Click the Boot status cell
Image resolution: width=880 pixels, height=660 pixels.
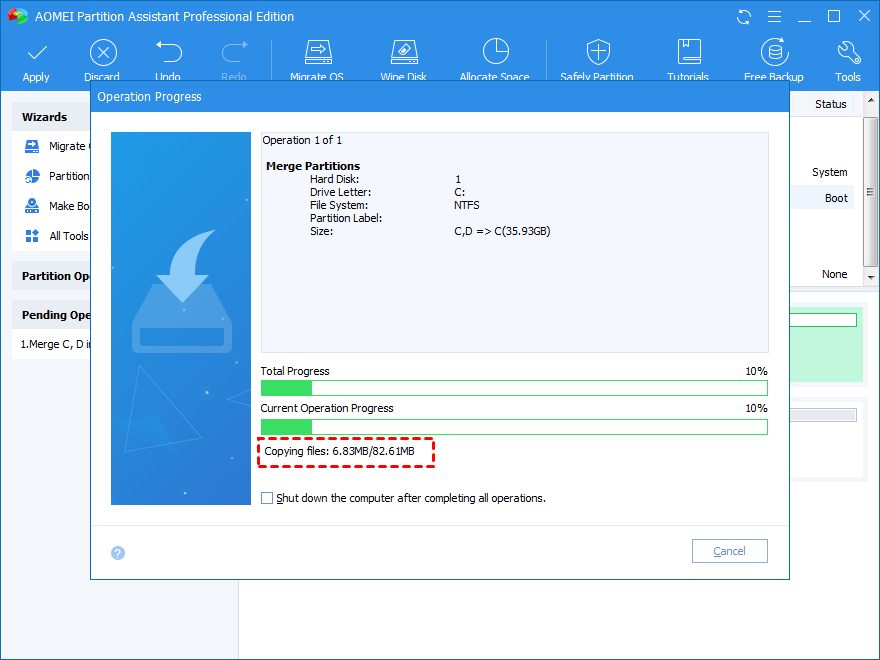point(836,198)
